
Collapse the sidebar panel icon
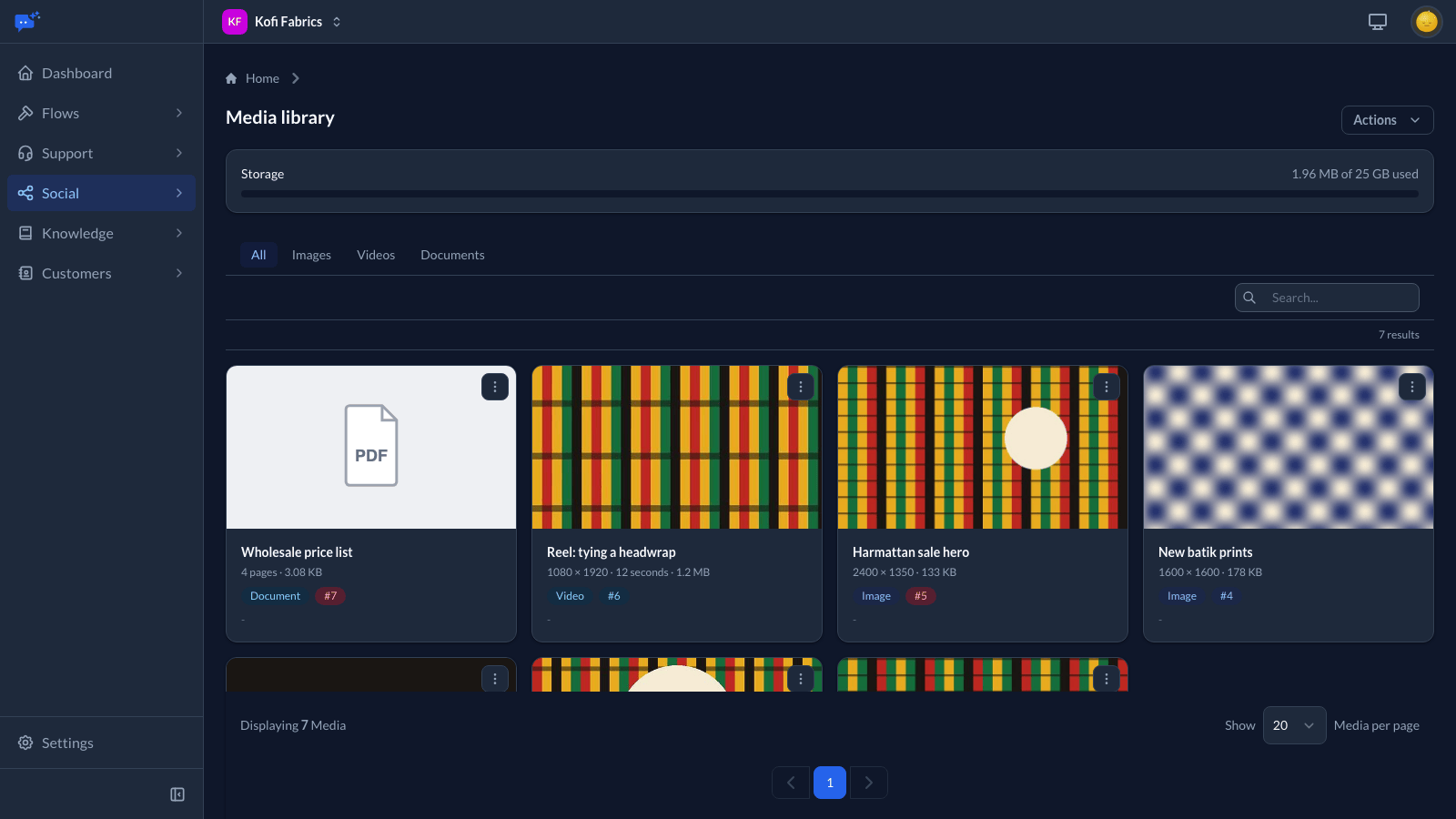click(x=177, y=794)
